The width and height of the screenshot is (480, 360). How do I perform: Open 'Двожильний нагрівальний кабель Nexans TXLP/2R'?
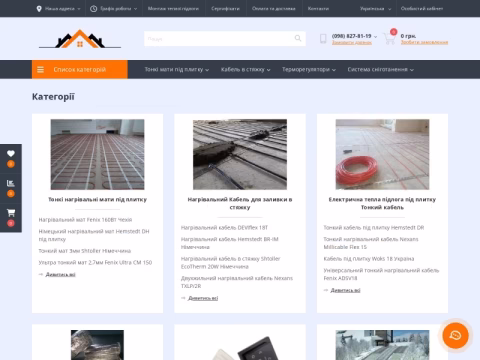(237, 282)
